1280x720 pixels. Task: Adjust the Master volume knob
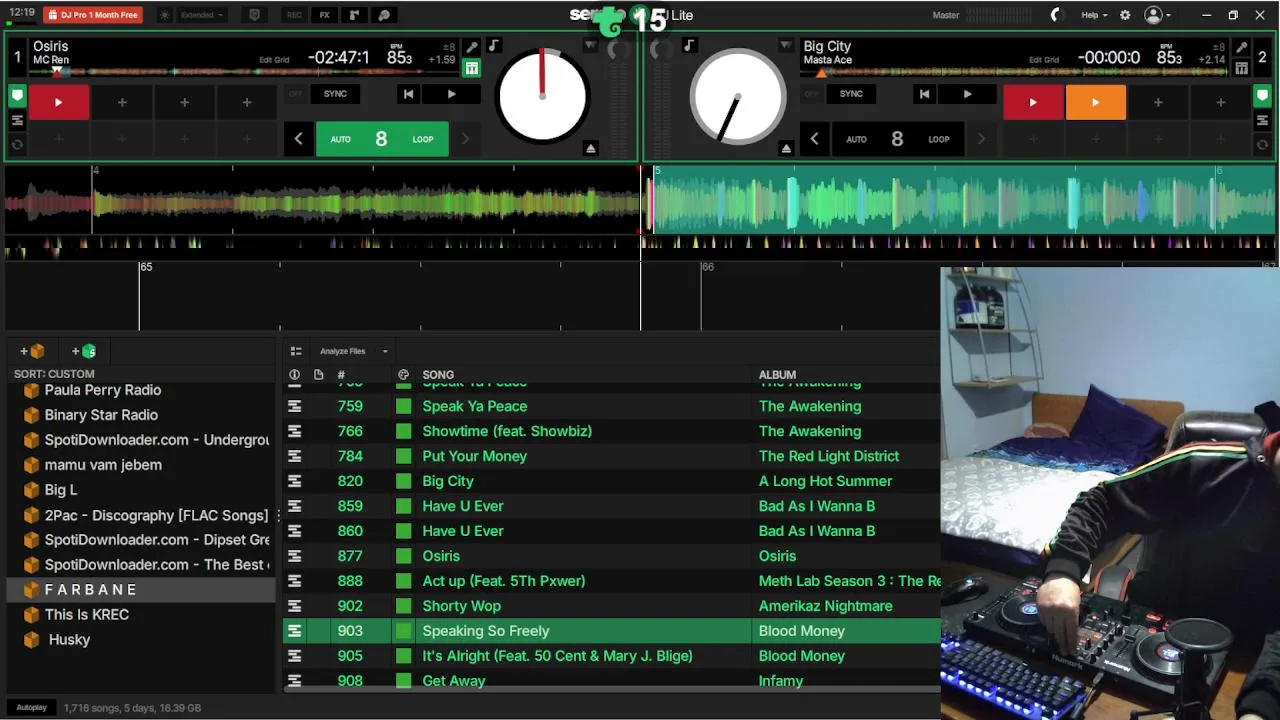[1056, 15]
